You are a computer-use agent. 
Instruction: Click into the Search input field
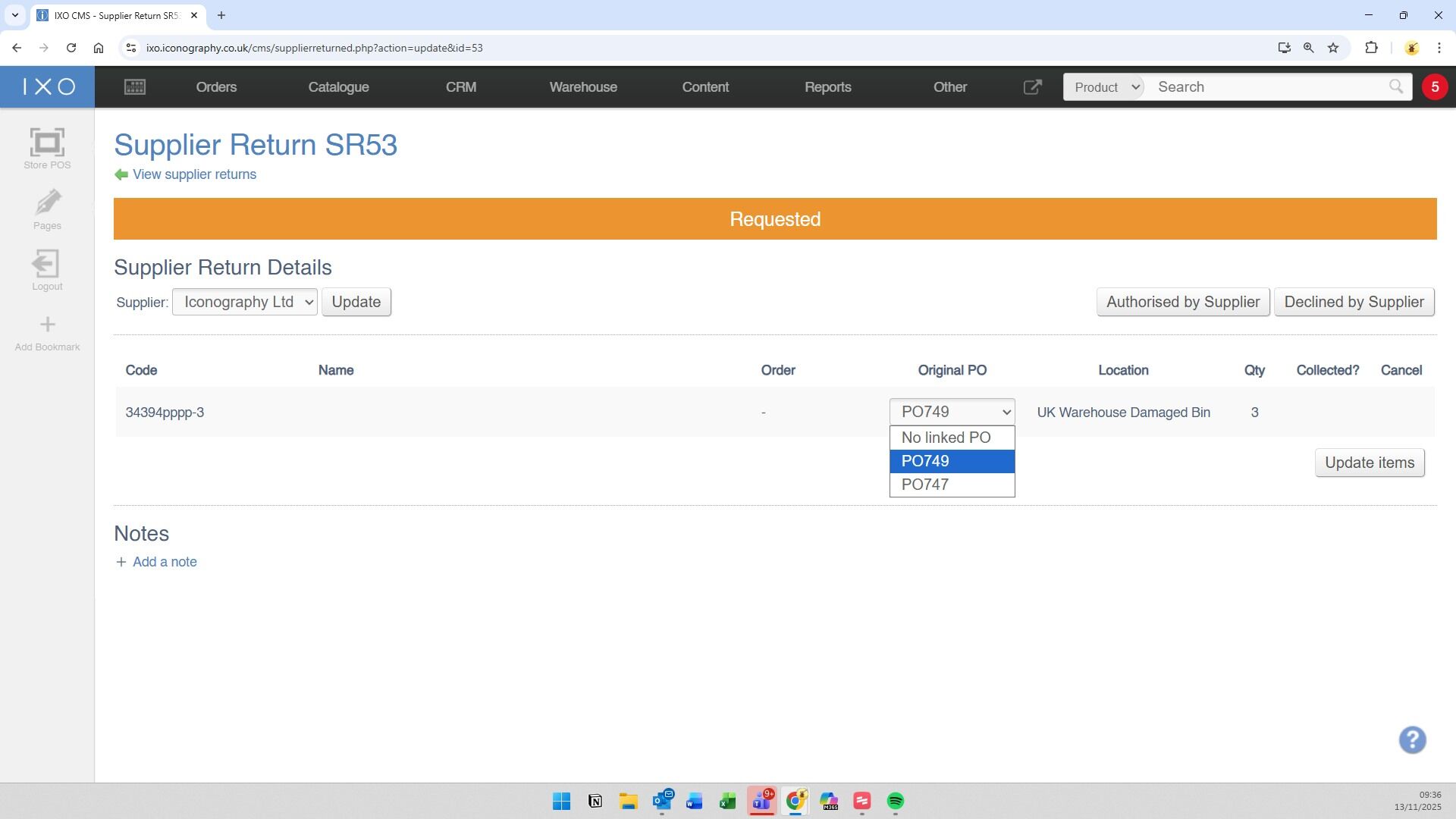(1266, 87)
